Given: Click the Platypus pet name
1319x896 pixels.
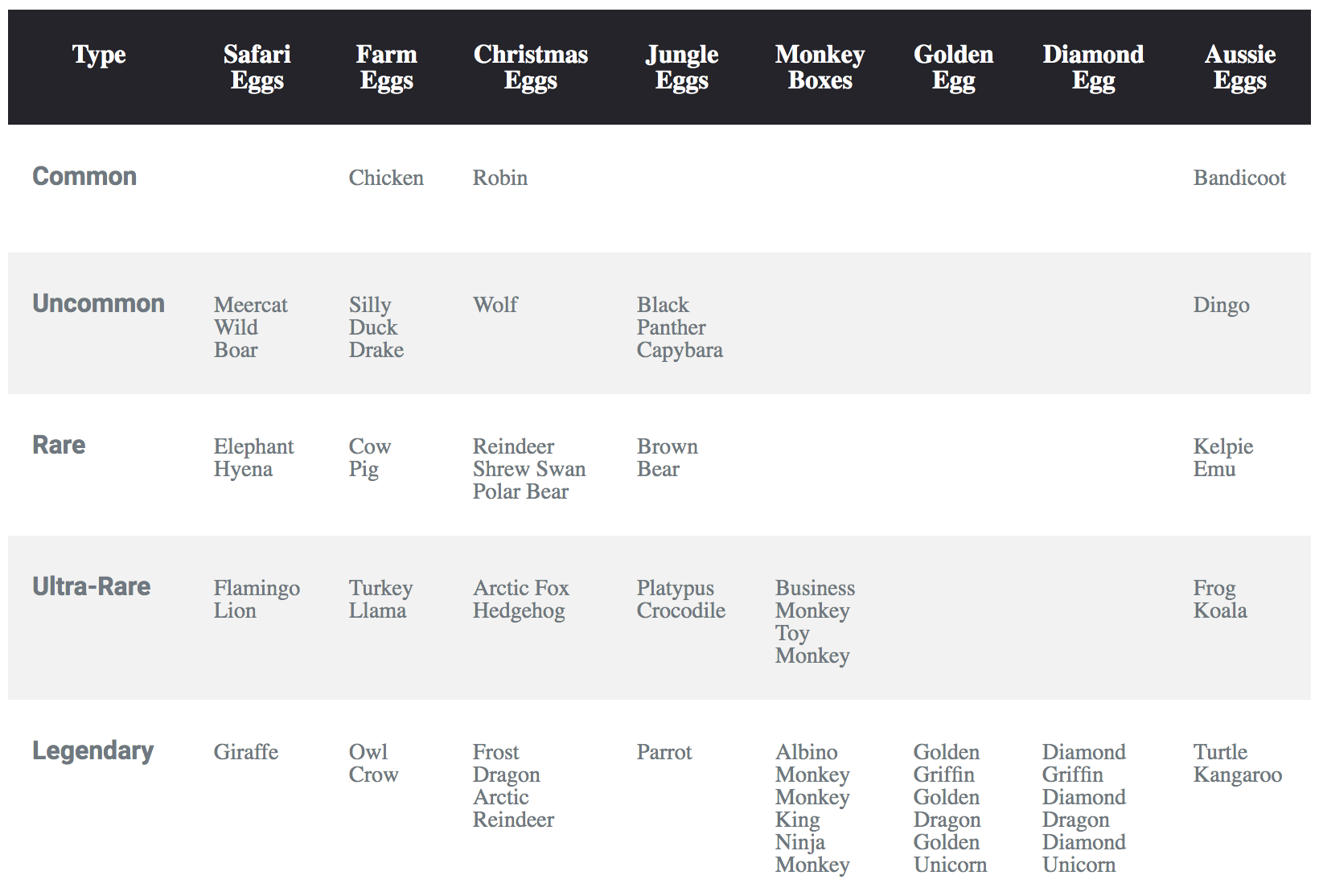Looking at the screenshot, I should (676, 588).
